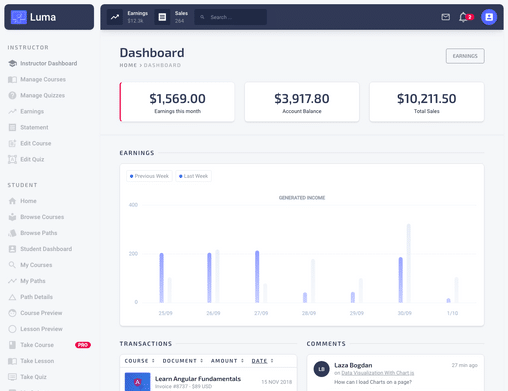Click the Statement sidebar icon

pos(12,127)
